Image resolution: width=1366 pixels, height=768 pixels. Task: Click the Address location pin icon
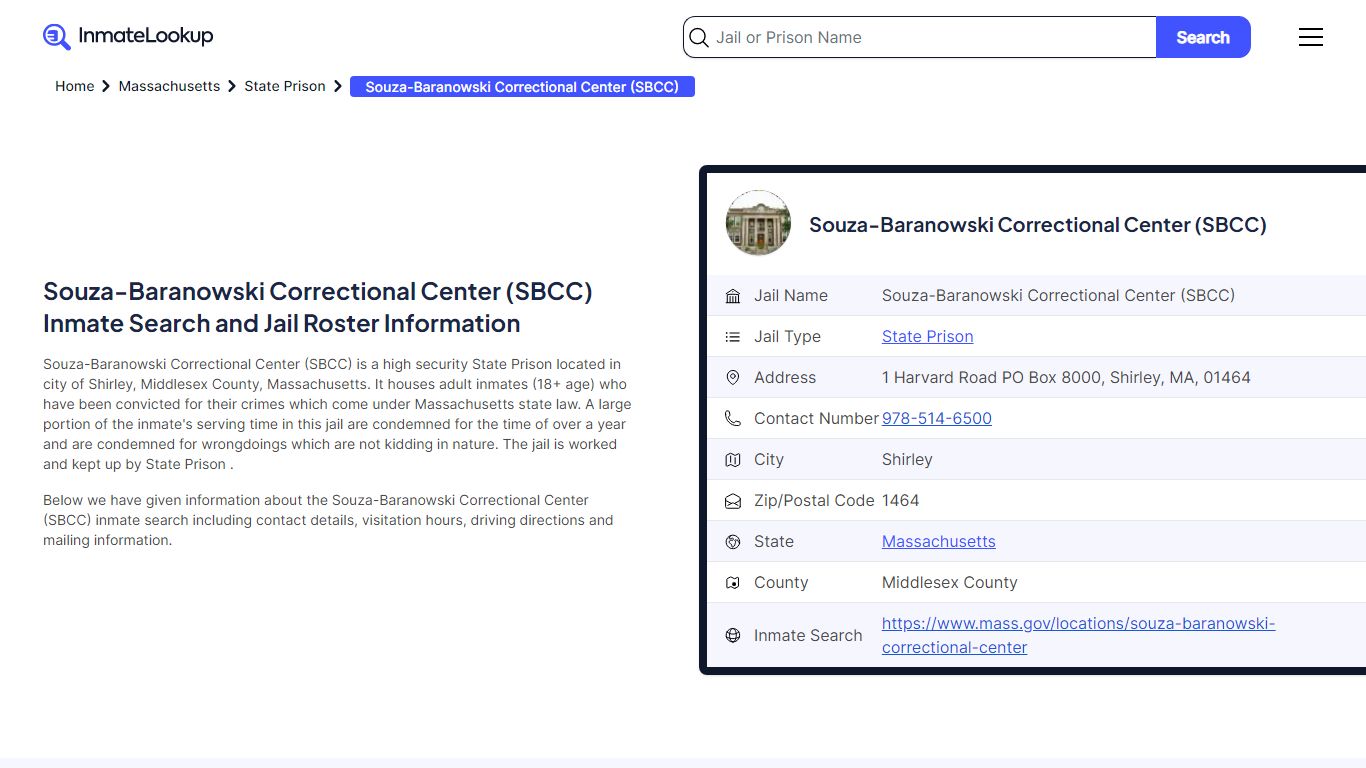(733, 378)
